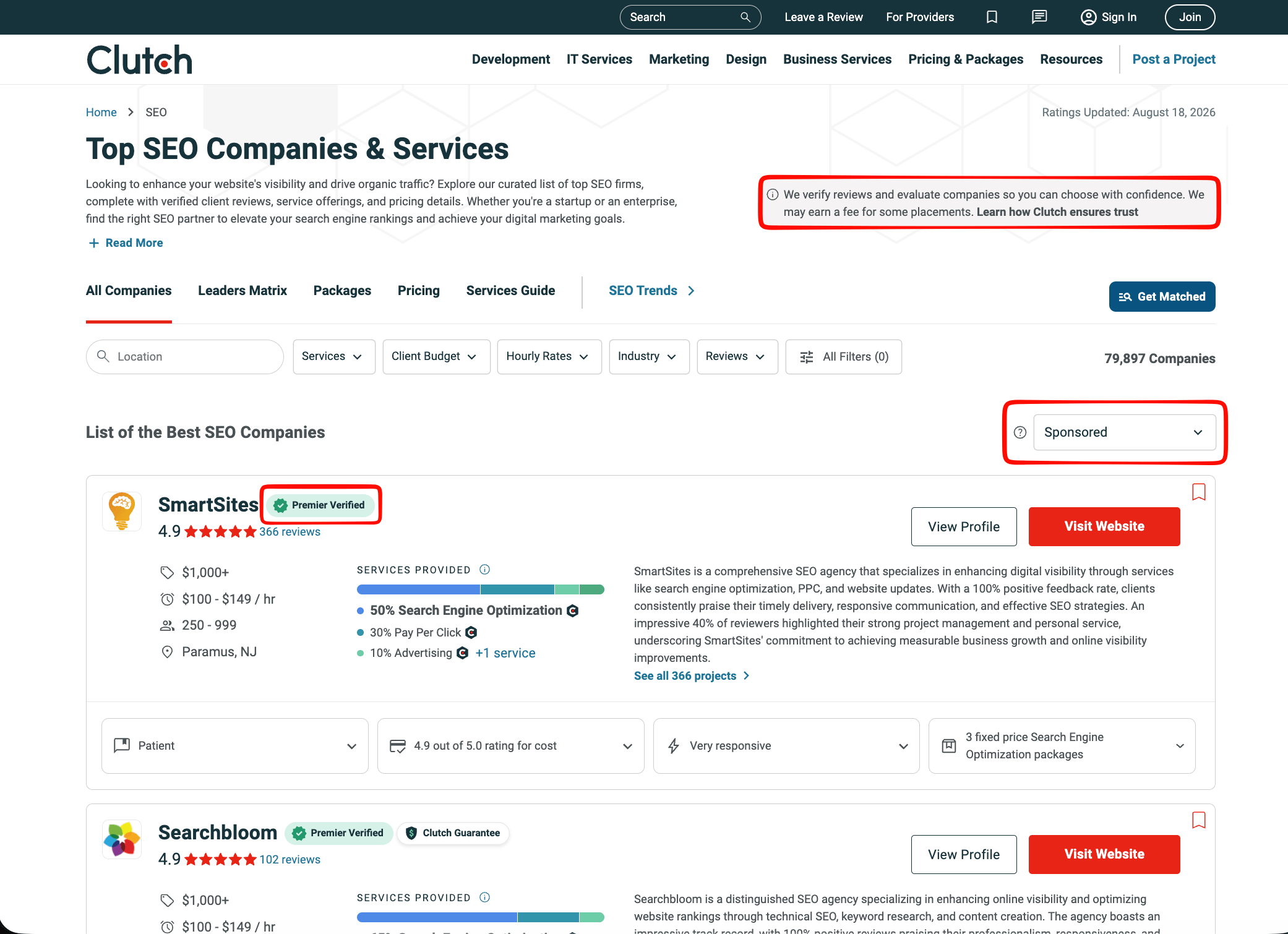Focus the Location search field
This screenshot has height=934, width=1288.
[185, 357]
